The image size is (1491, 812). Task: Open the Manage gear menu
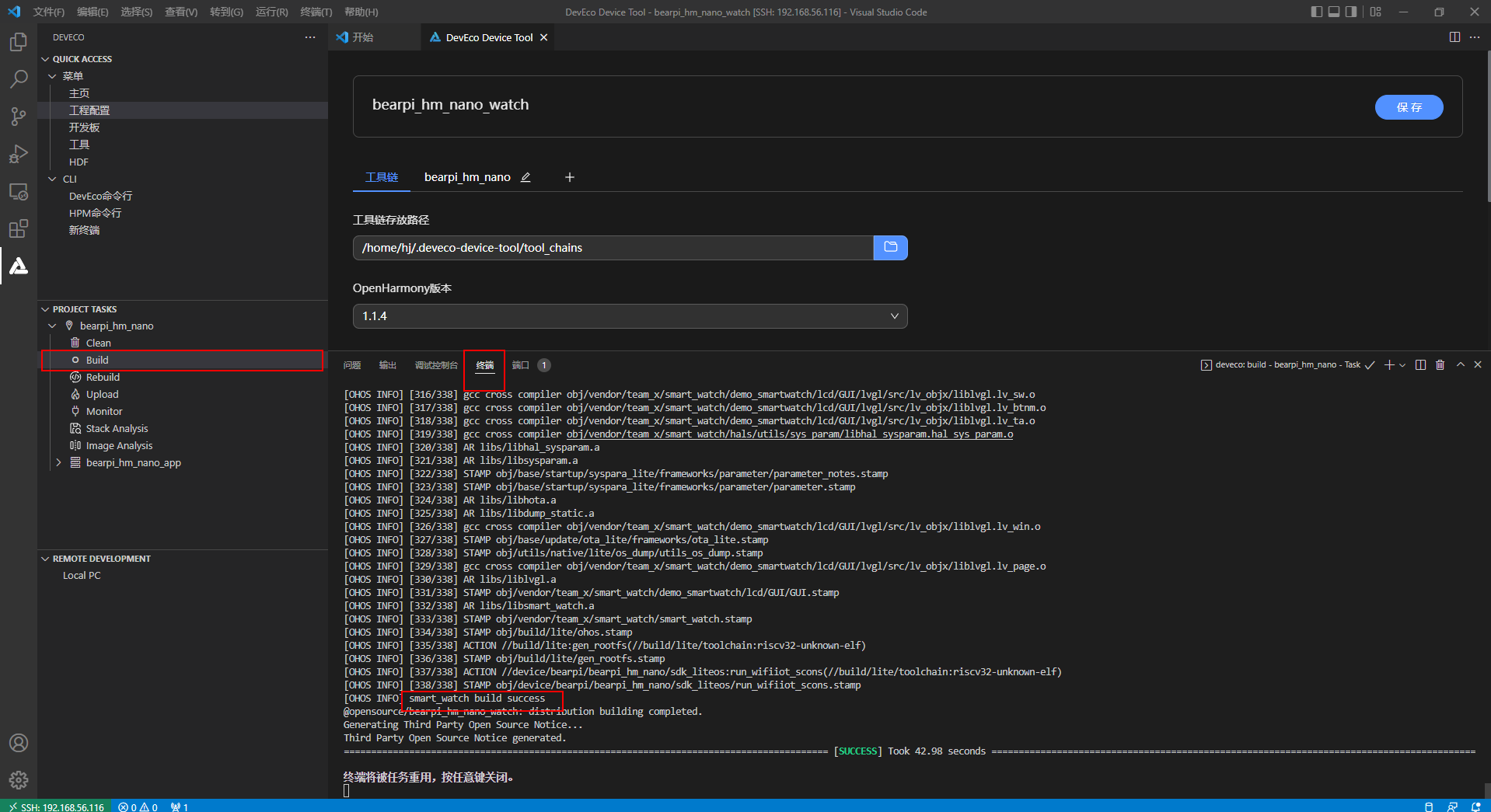pos(19,780)
